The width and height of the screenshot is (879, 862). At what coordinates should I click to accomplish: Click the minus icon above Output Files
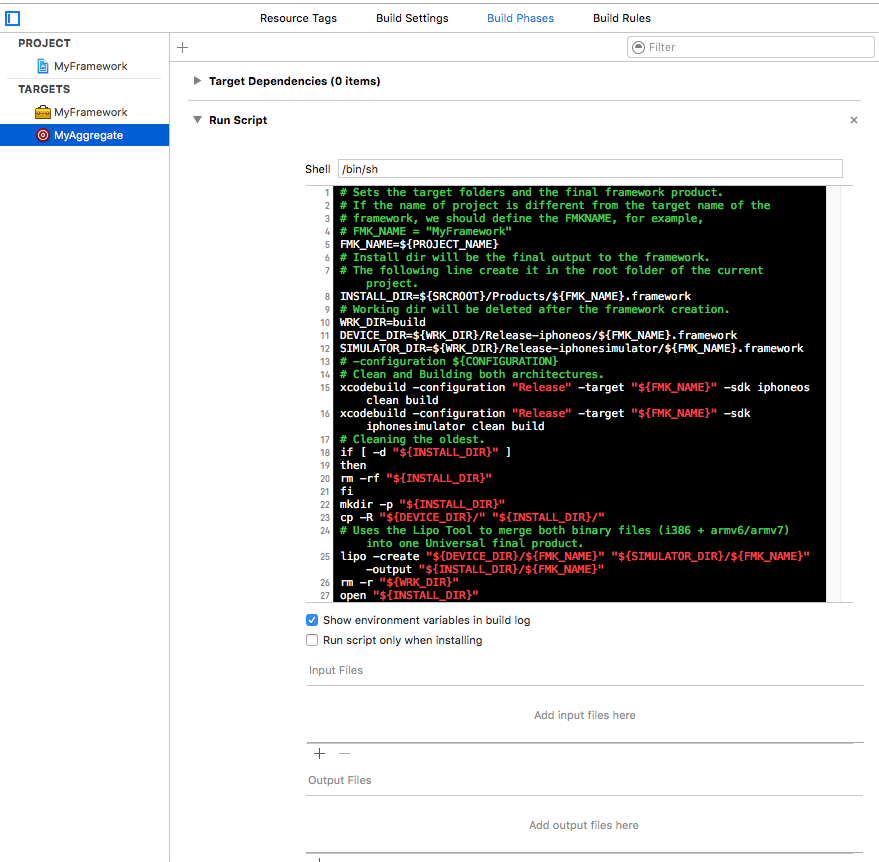click(345, 753)
